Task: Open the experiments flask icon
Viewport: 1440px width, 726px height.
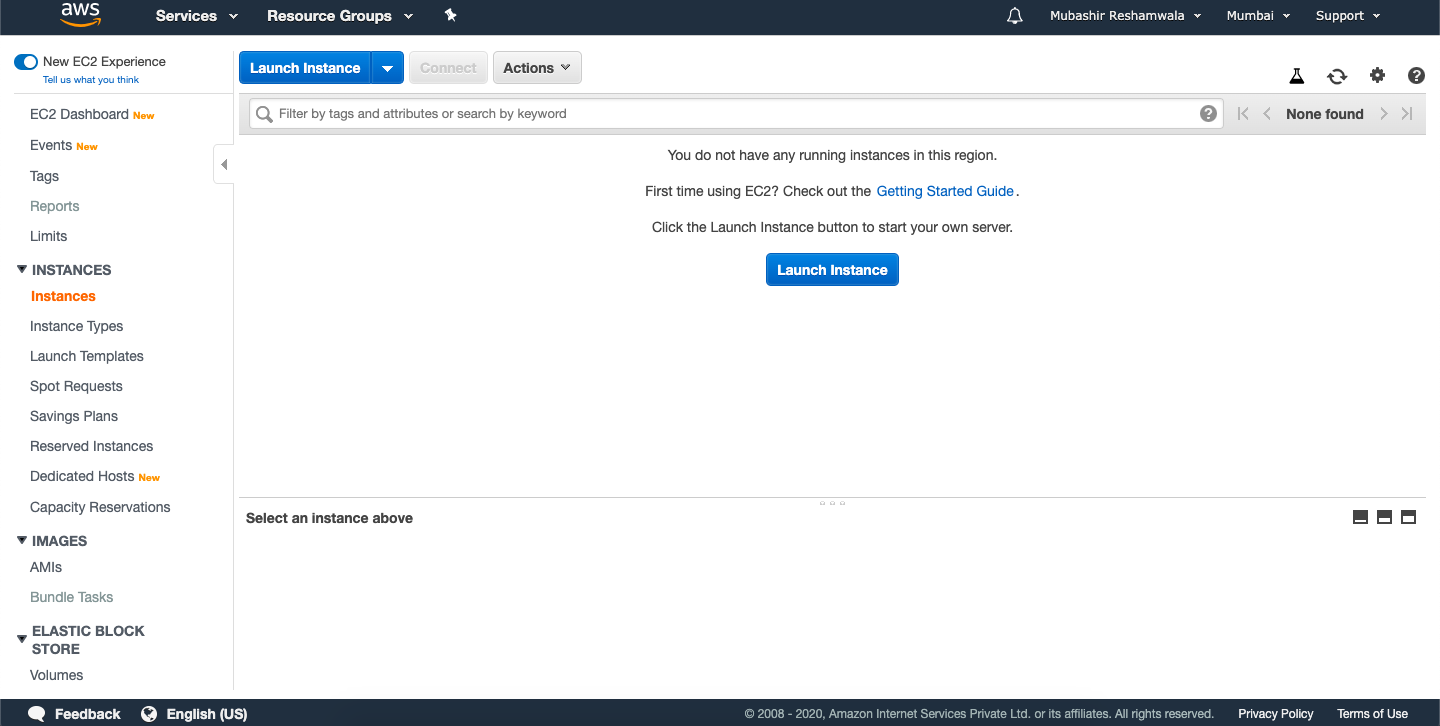Action: 1297,76
